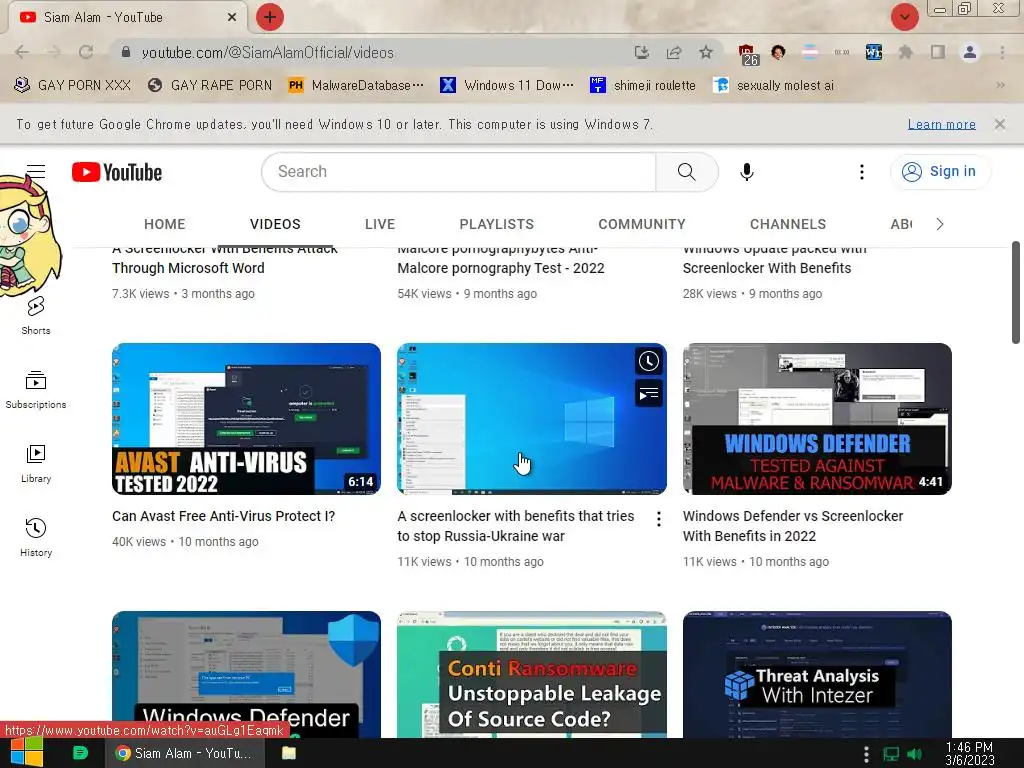Select the VIDEOS tab
Screen dimensions: 1024x768
pos(275,224)
